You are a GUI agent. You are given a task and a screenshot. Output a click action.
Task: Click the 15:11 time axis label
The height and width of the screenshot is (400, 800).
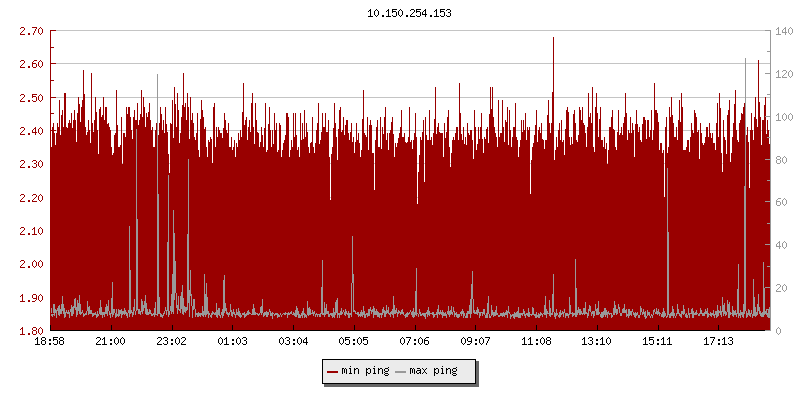point(657,342)
